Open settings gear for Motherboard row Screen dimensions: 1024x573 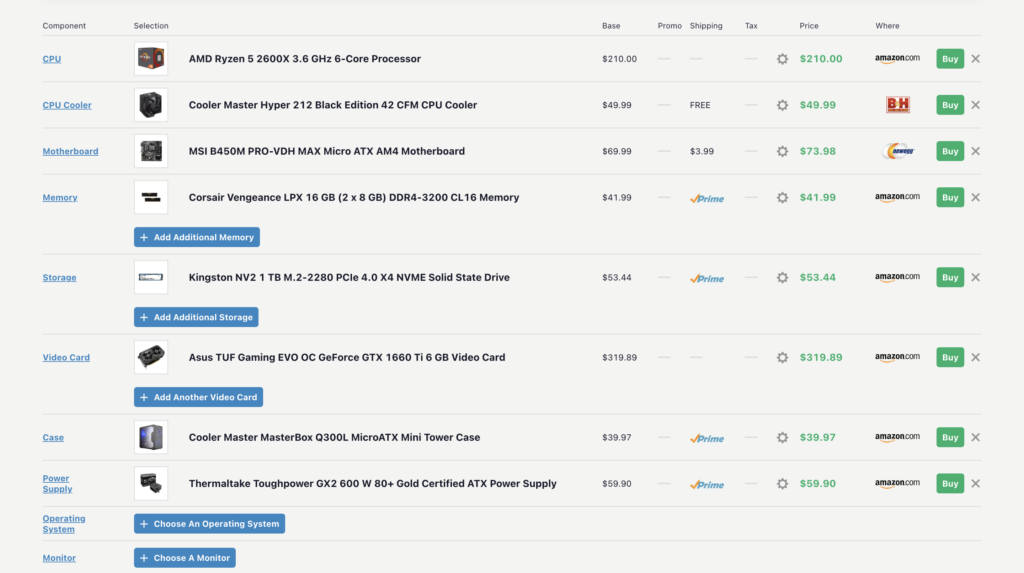point(782,152)
